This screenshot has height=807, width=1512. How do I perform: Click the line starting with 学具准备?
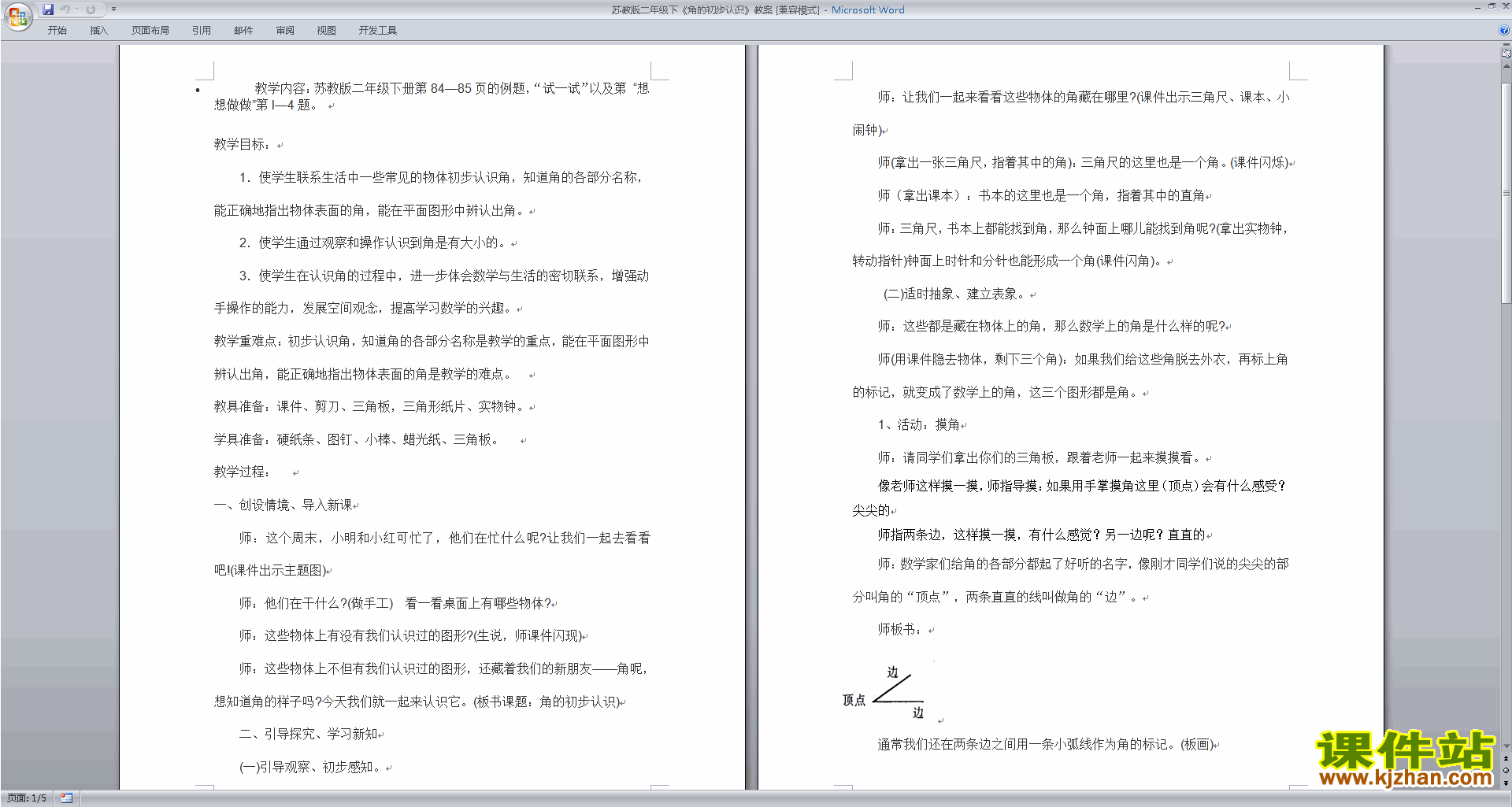(x=356, y=439)
